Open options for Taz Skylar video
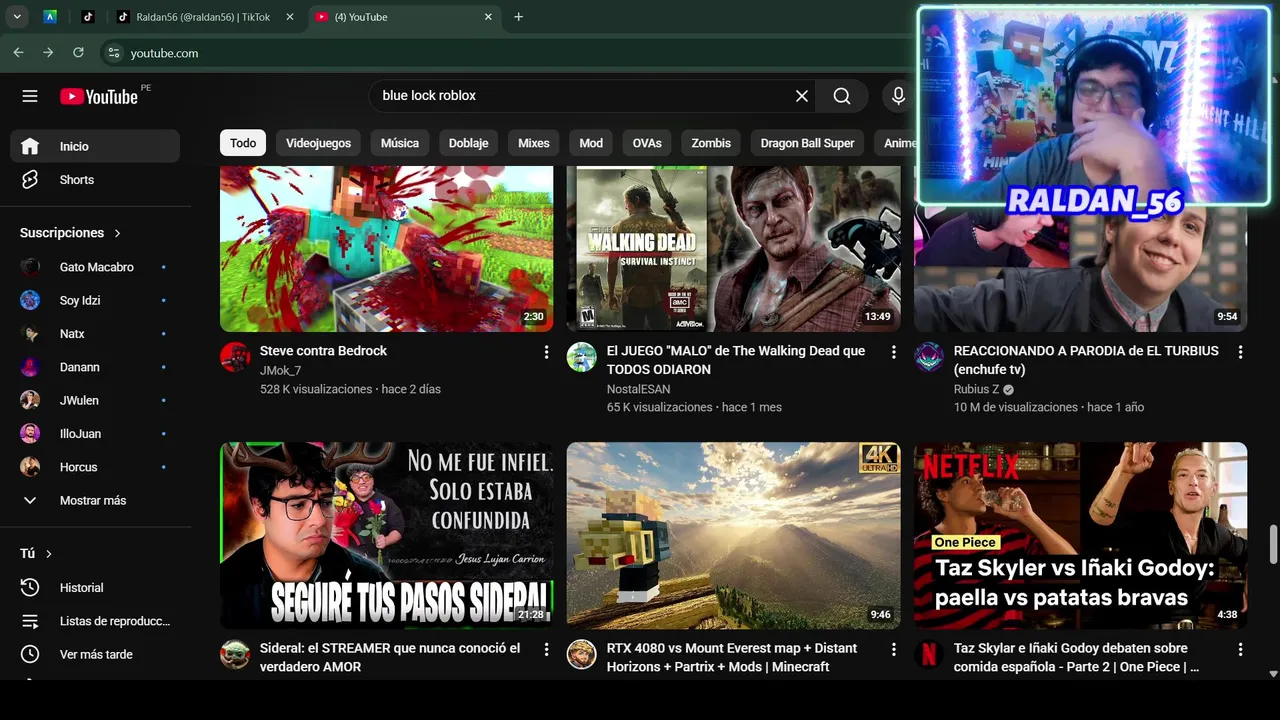 (1240, 649)
